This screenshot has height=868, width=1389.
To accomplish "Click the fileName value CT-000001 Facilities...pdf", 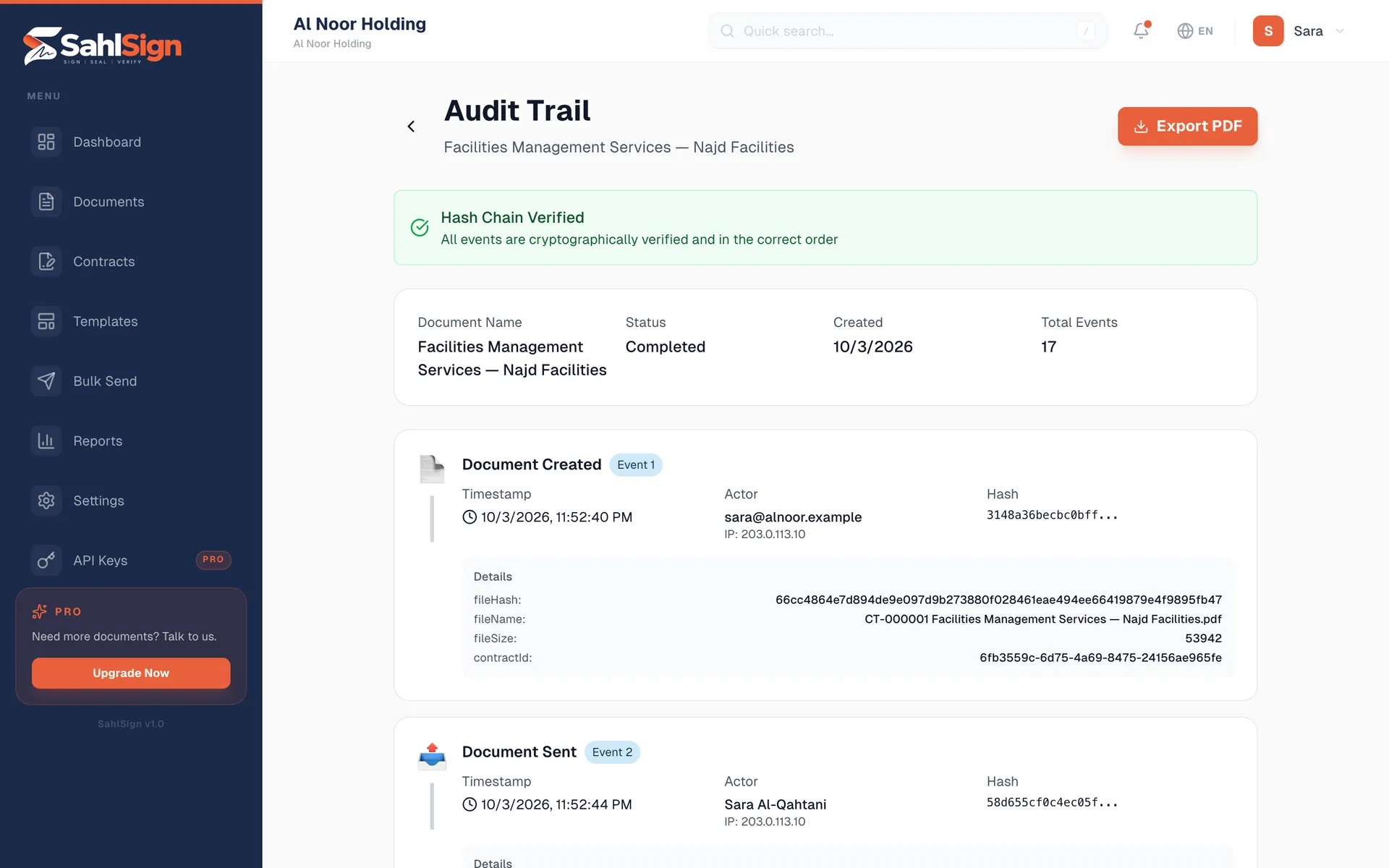I will [1043, 619].
